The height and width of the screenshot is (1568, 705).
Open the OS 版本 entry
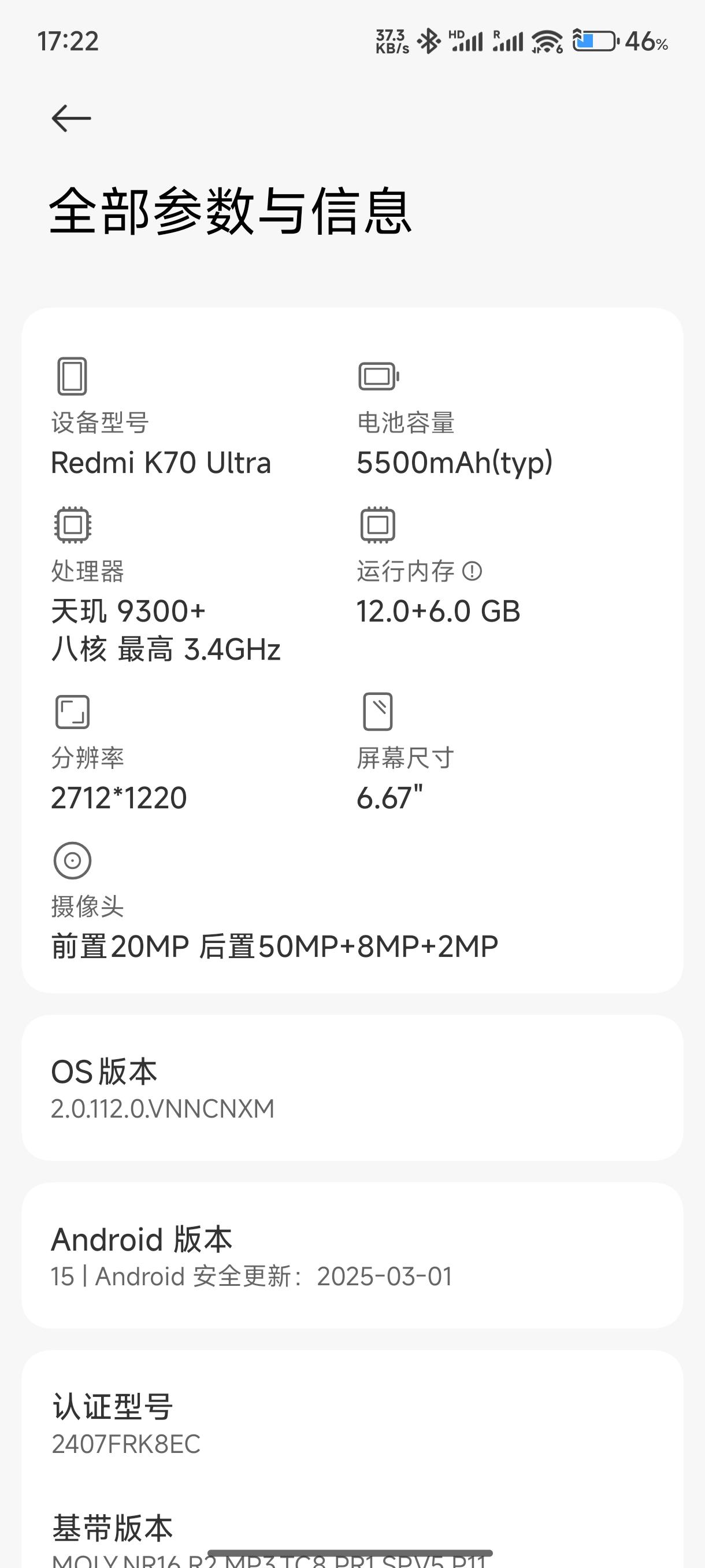pyautogui.click(x=352, y=1088)
